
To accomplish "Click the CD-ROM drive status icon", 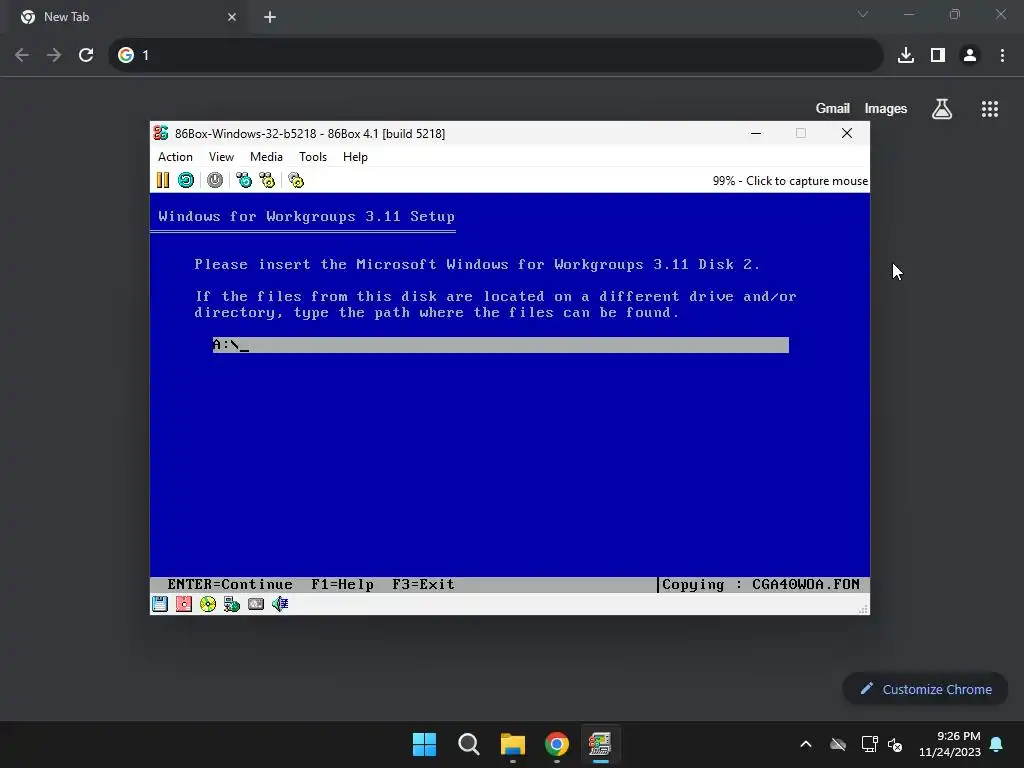I will click(x=208, y=604).
